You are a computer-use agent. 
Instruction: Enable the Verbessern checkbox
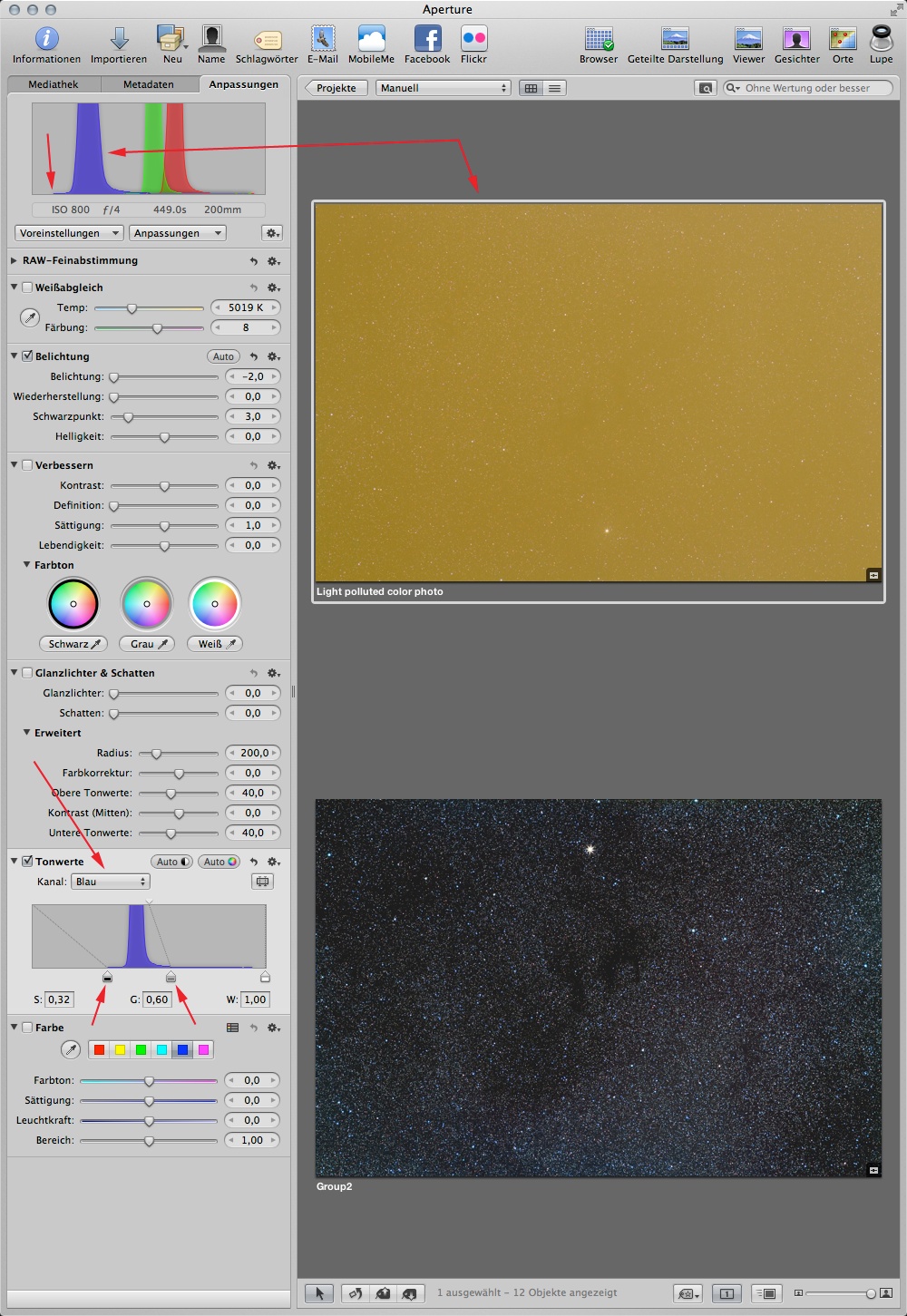click(x=27, y=465)
